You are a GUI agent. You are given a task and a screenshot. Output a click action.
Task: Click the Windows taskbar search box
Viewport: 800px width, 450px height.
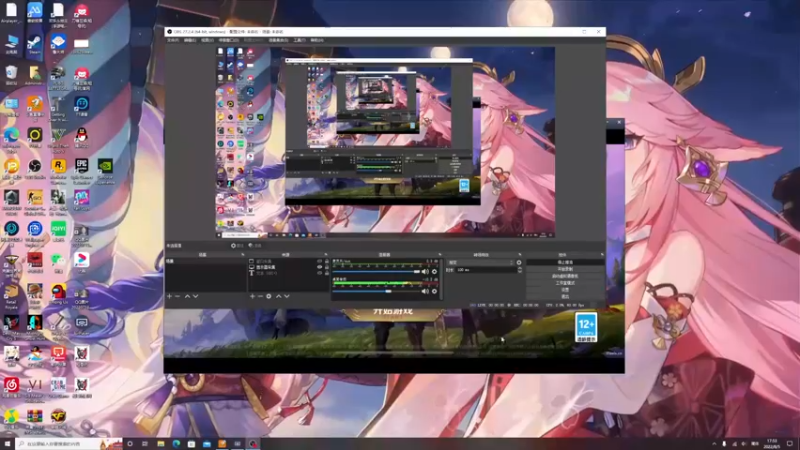tap(69, 444)
